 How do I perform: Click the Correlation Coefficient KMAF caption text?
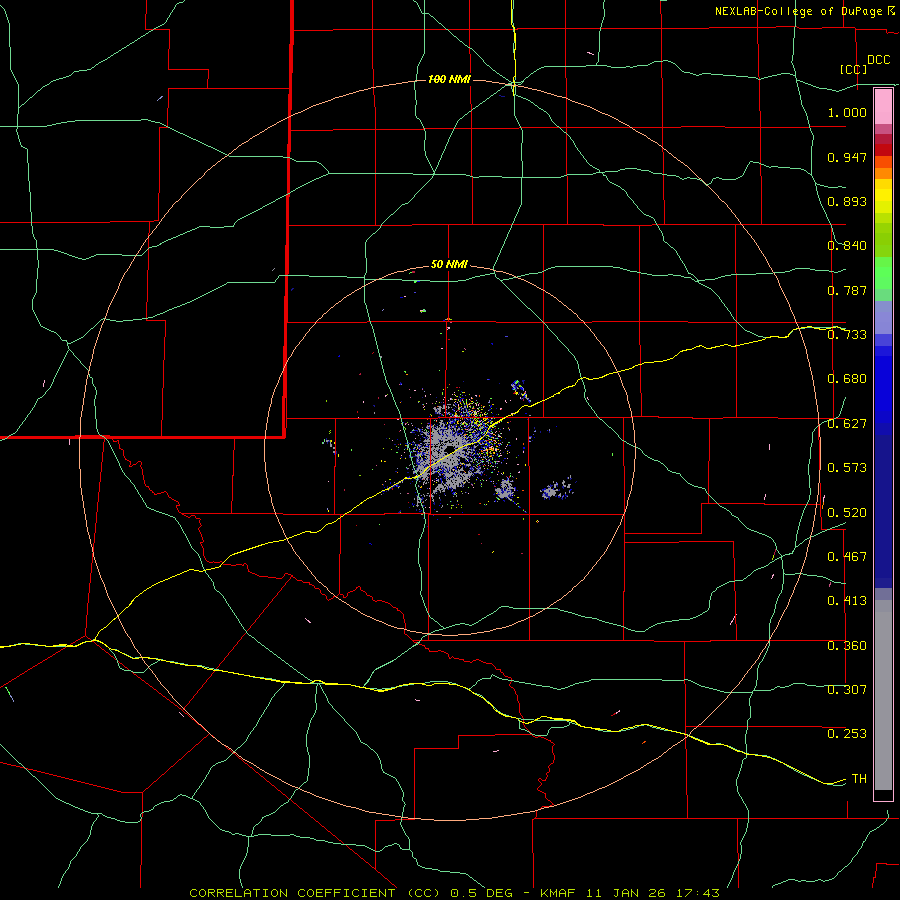[x=454, y=893]
